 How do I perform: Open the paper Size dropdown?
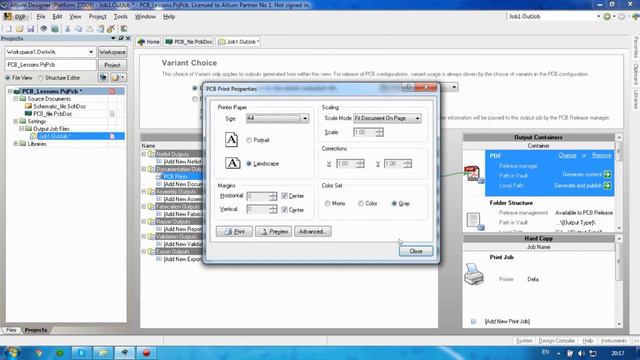click(305, 118)
